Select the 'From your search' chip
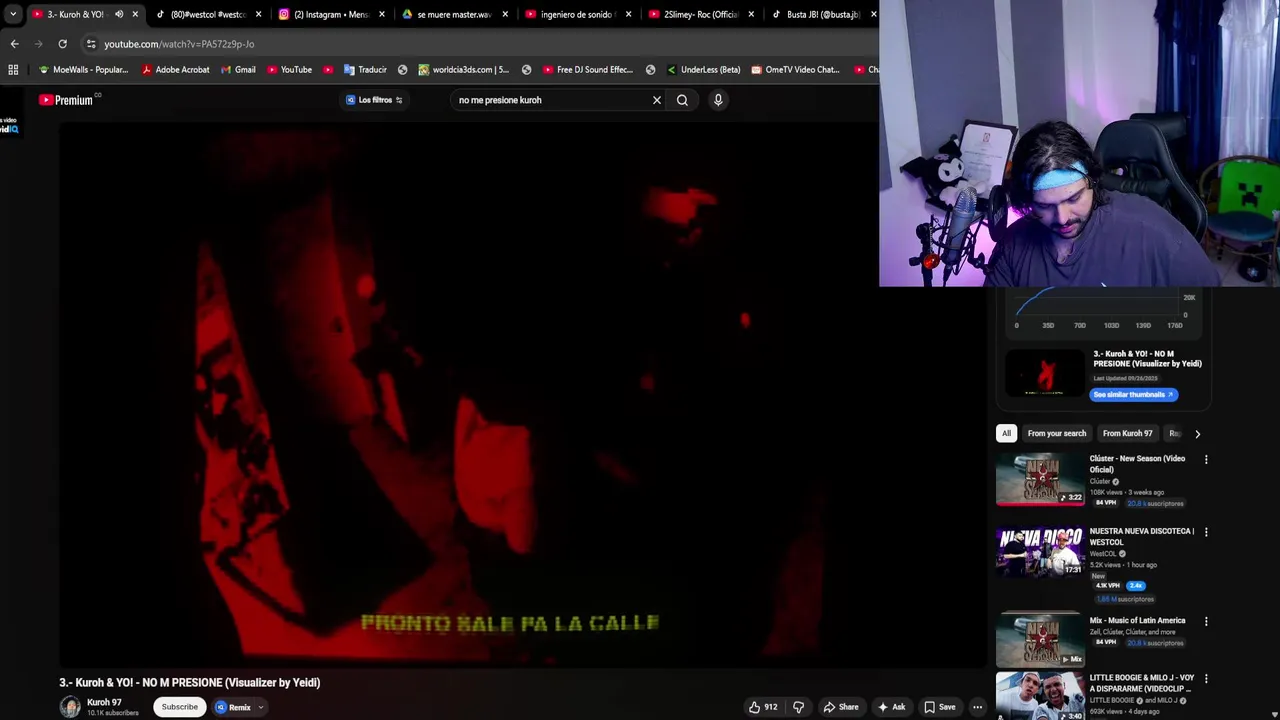This screenshot has width=1280, height=720. coord(1056,433)
